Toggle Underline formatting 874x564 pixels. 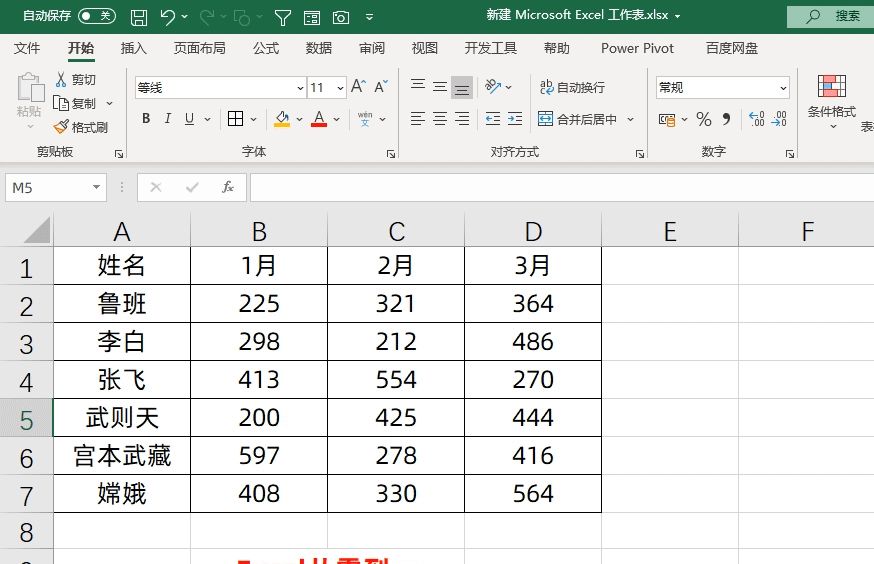click(x=190, y=119)
